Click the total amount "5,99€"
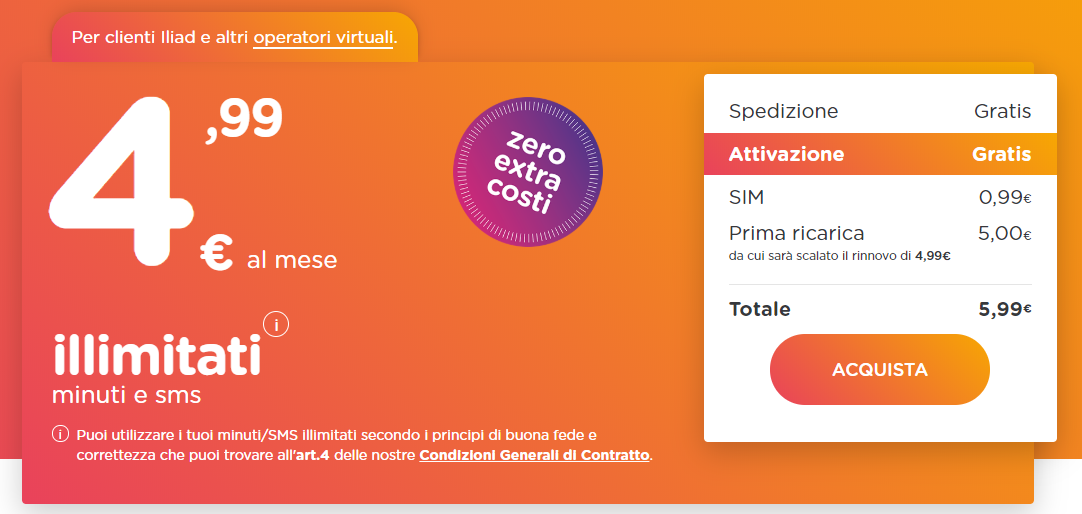 [1004, 309]
